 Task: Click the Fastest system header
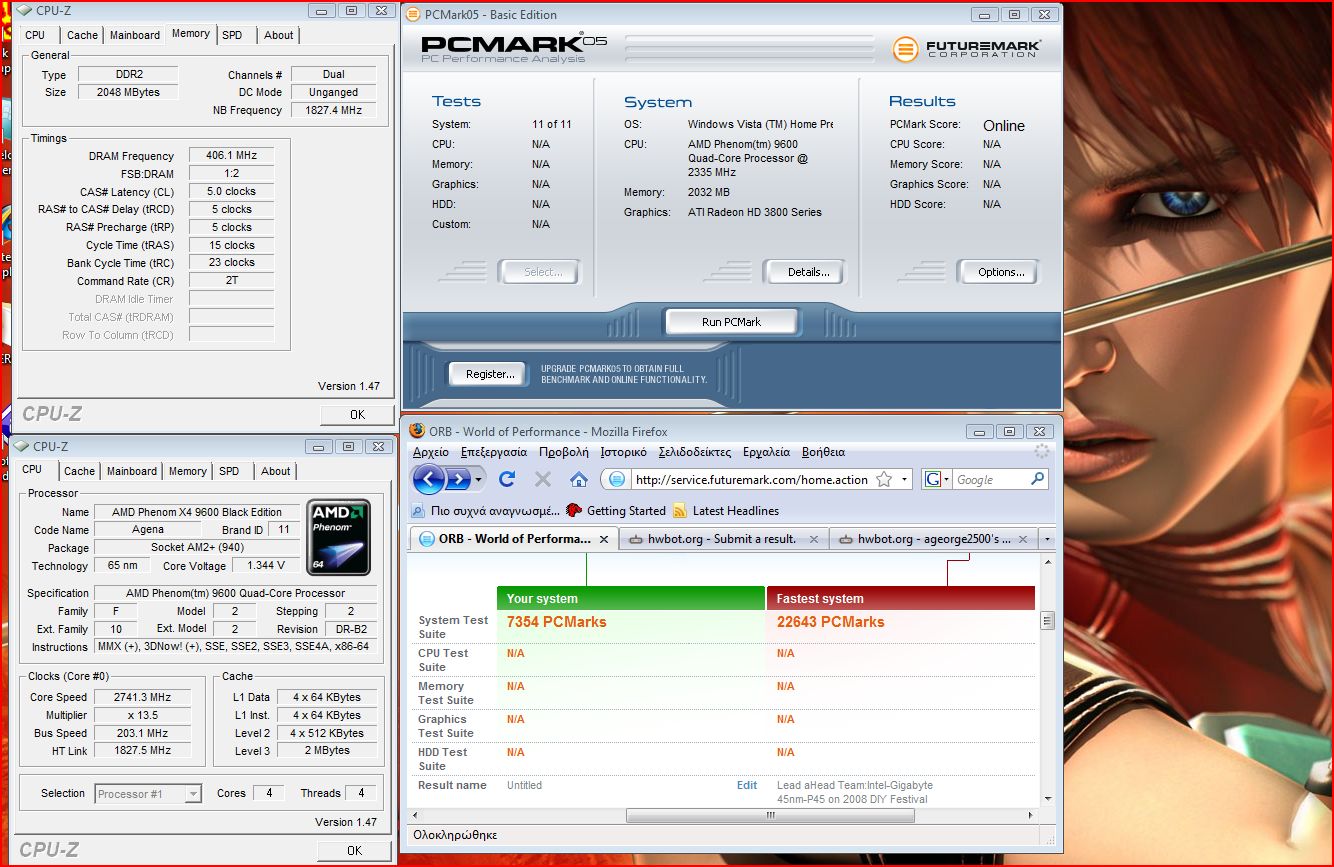pos(900,598)
